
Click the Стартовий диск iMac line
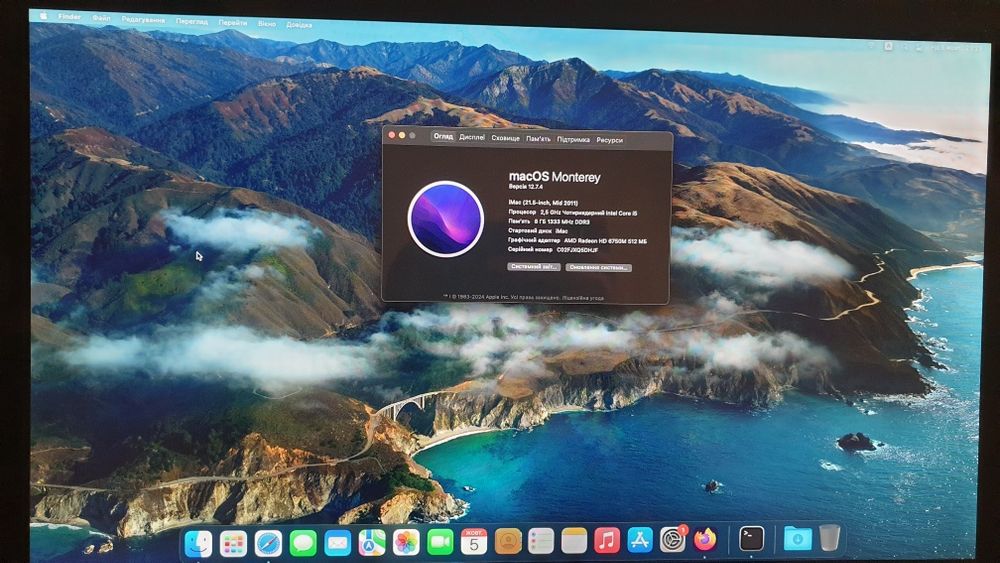click(x=538, y=231)
